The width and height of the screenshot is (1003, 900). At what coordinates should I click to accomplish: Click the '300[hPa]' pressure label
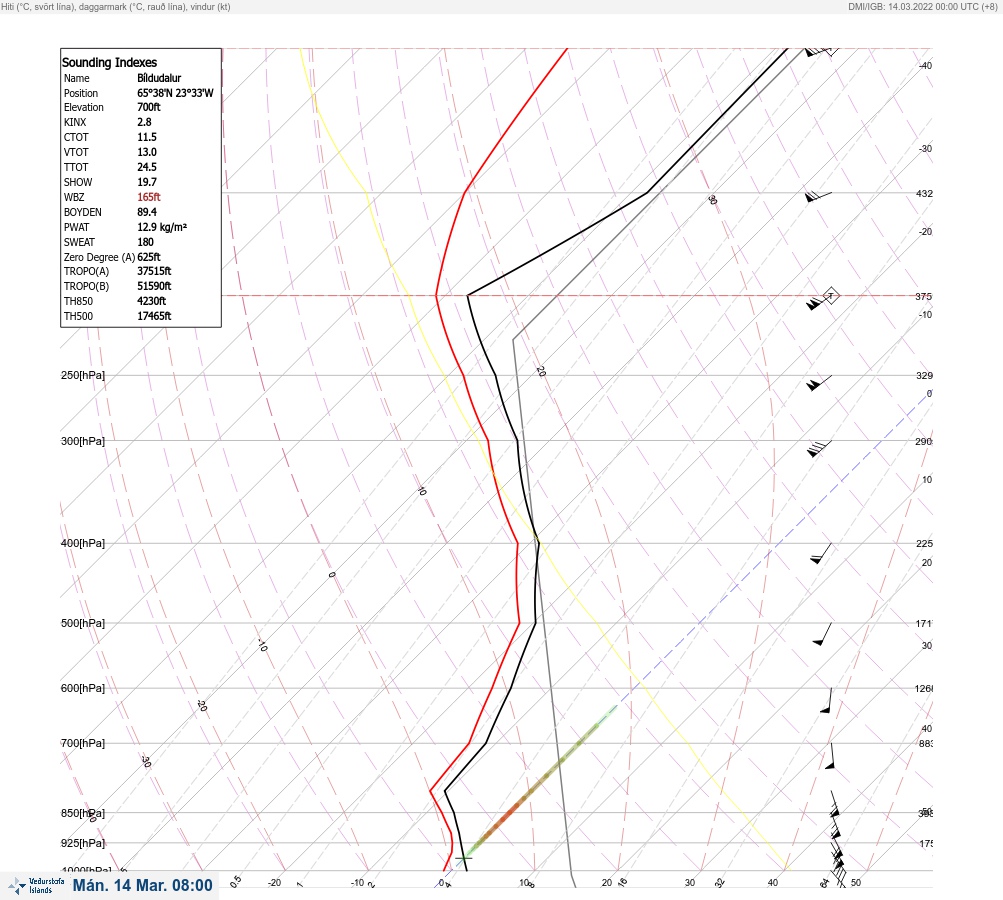click(x=83, y=441)
